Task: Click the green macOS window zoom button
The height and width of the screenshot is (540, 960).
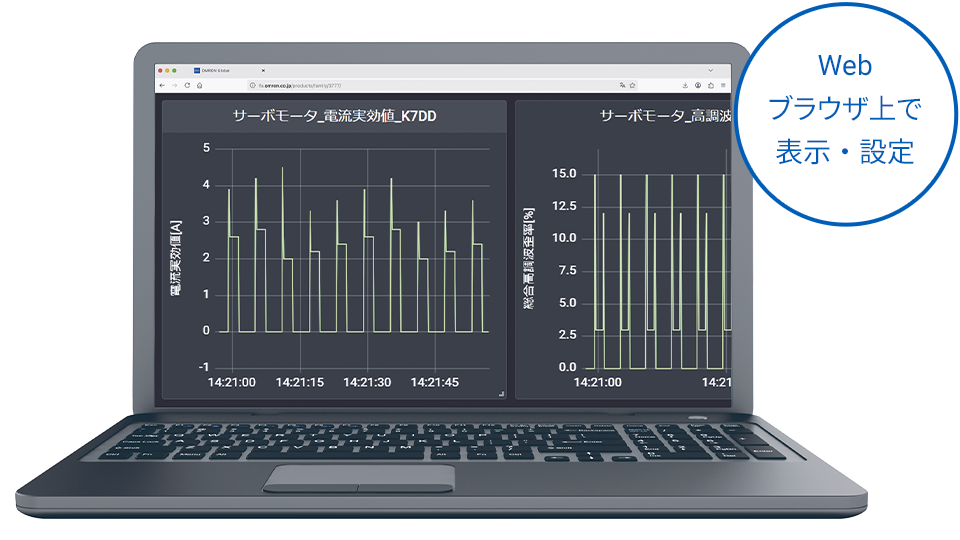Action: click(176, 71)
